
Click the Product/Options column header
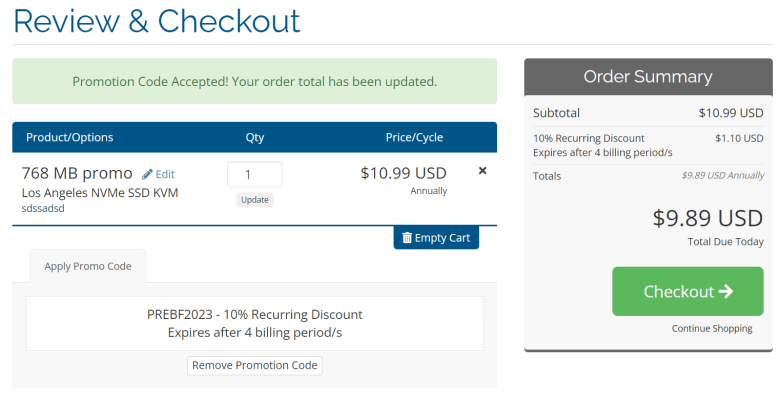(70, 137)
